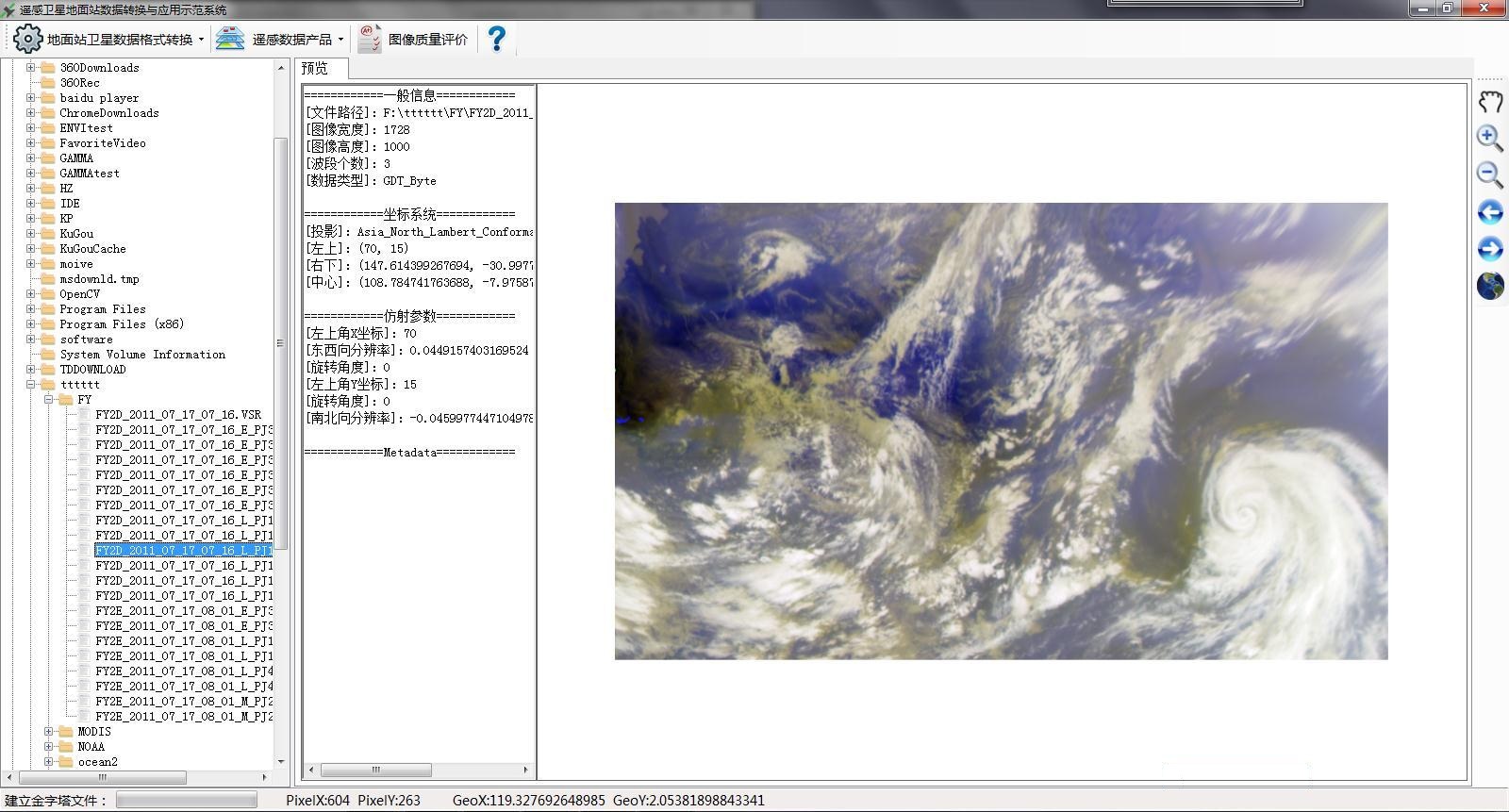Click the pyramid building progress bar
The width and height of the screenshot is (1509, 812).
click(186, 800)
